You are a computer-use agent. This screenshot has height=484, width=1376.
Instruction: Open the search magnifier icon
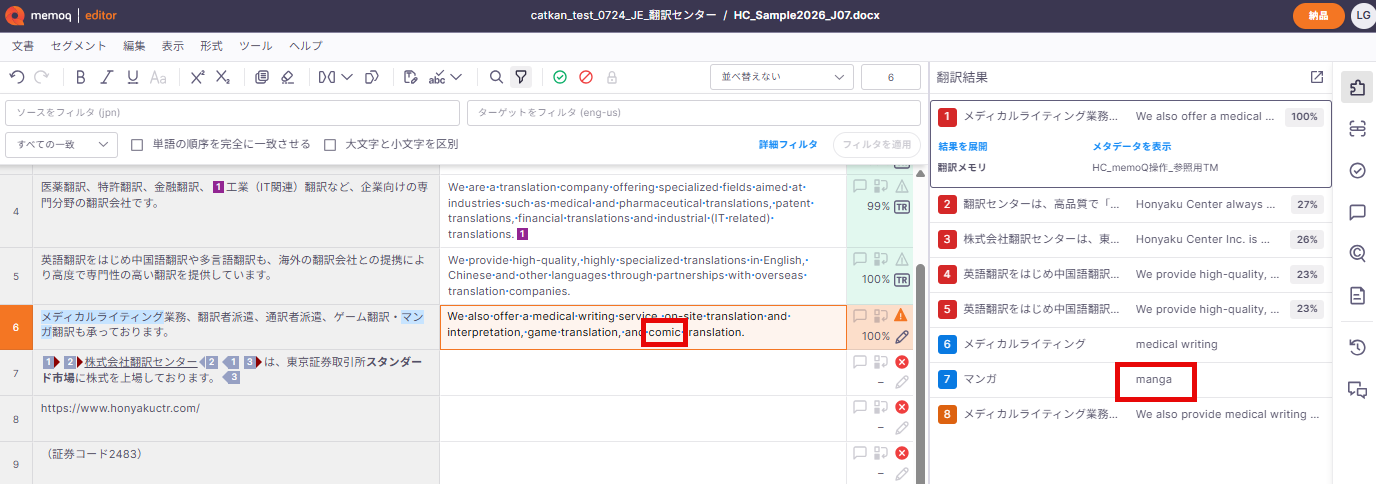tap(496, 77)
